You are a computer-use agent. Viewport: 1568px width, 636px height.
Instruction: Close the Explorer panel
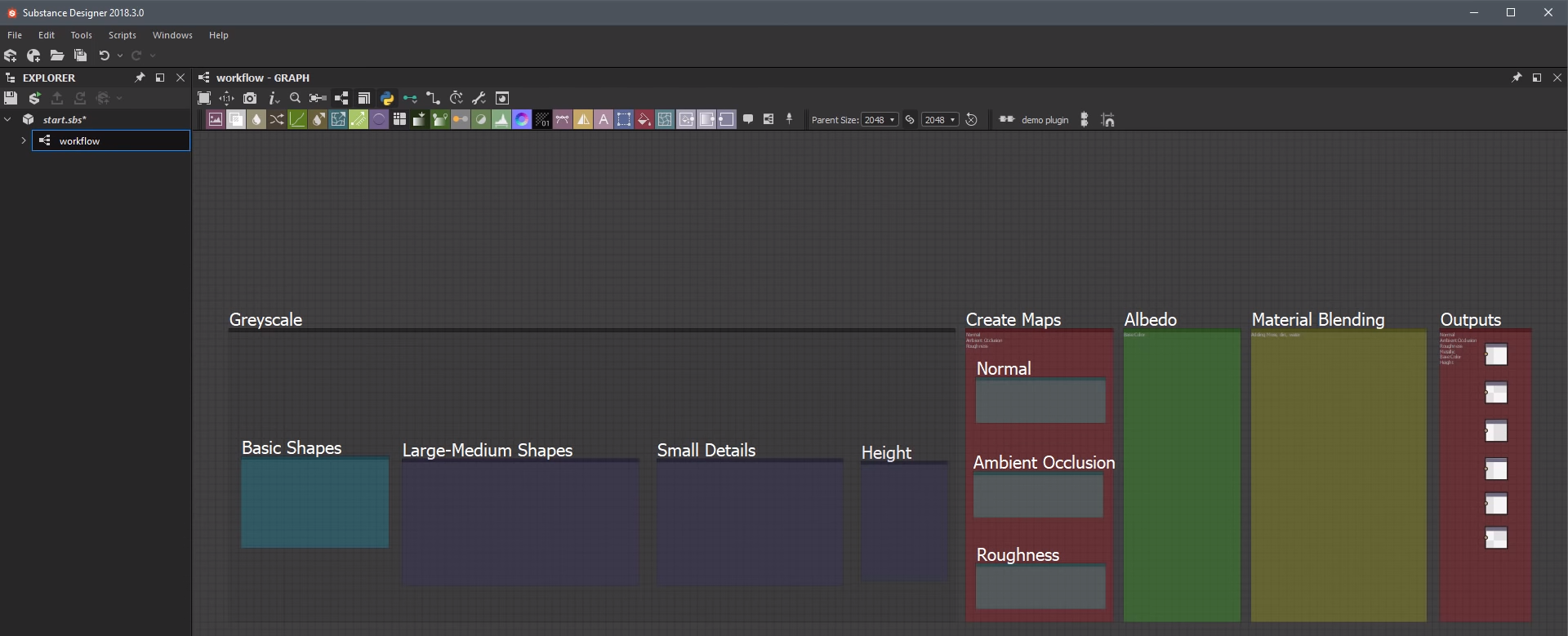click(x=180, y=78)
